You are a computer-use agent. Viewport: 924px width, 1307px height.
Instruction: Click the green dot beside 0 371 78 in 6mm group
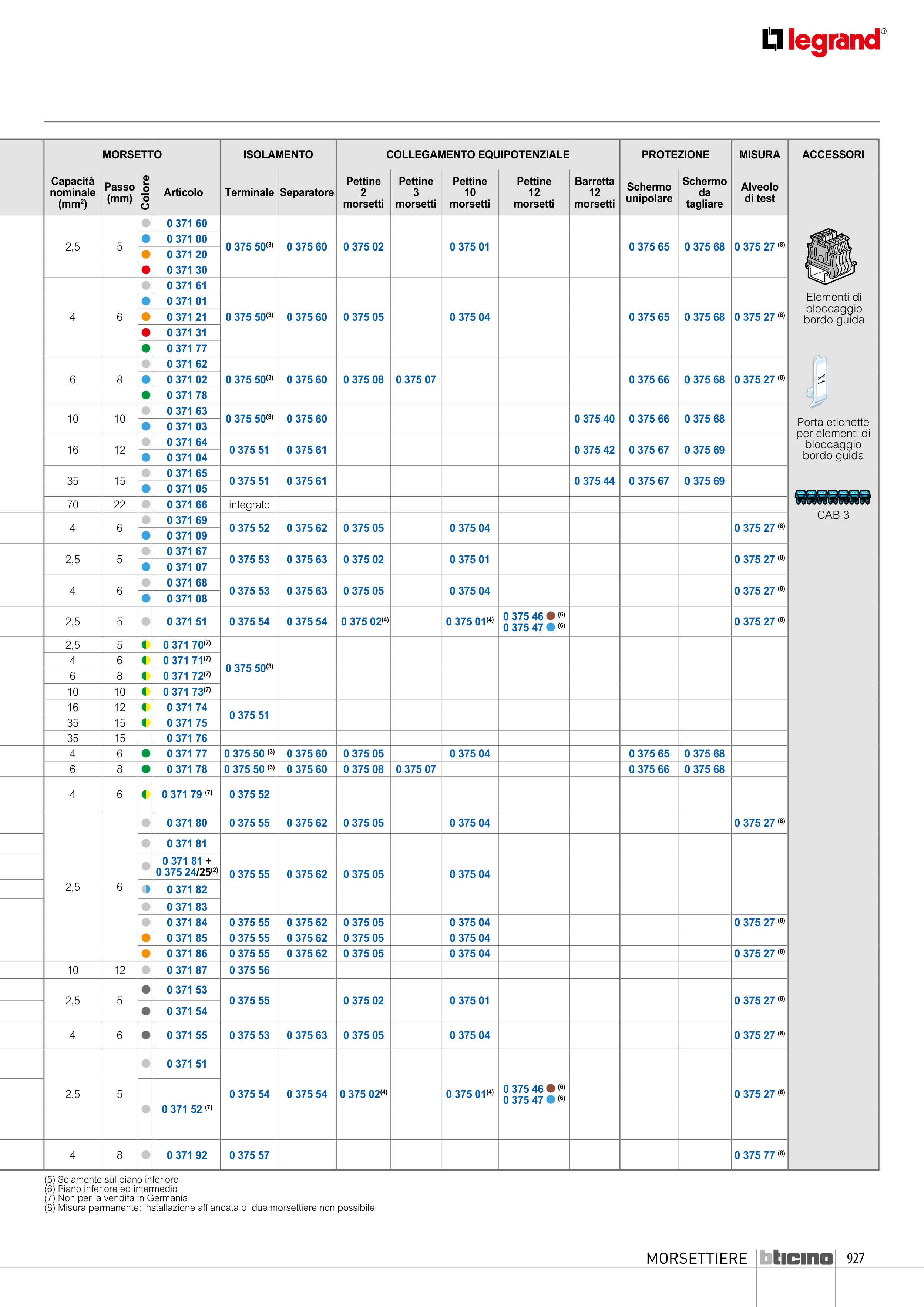click(146, 395)
